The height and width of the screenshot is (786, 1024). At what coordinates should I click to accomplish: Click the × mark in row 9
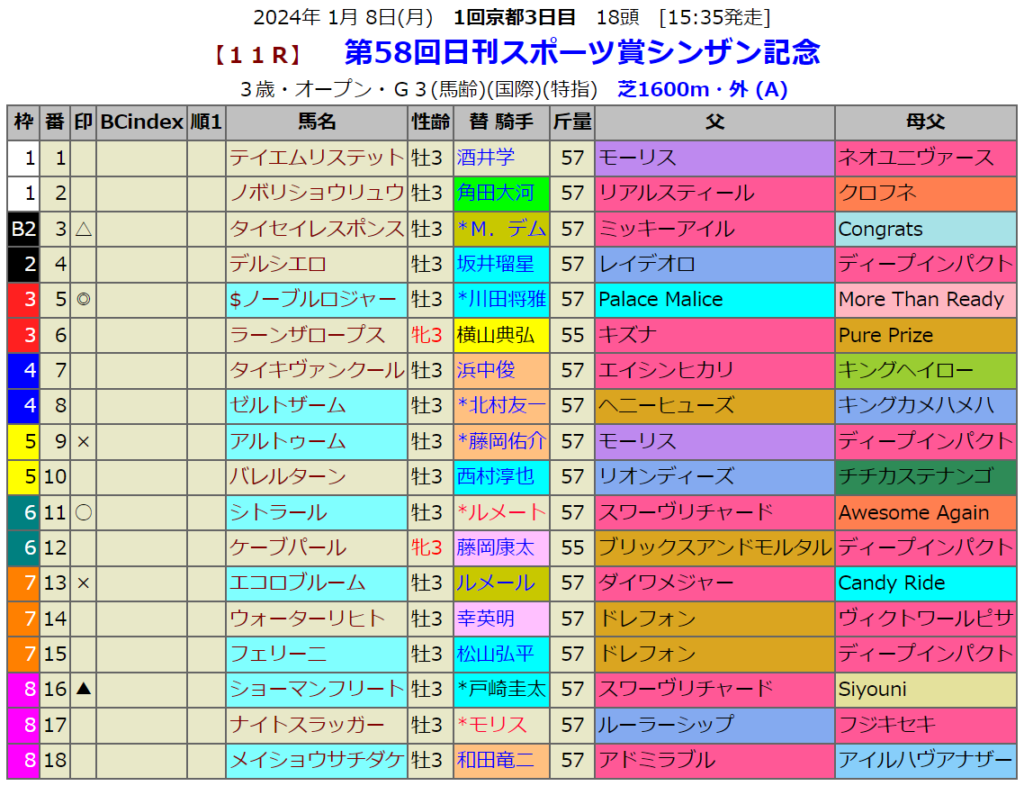[x=83, y=441]
